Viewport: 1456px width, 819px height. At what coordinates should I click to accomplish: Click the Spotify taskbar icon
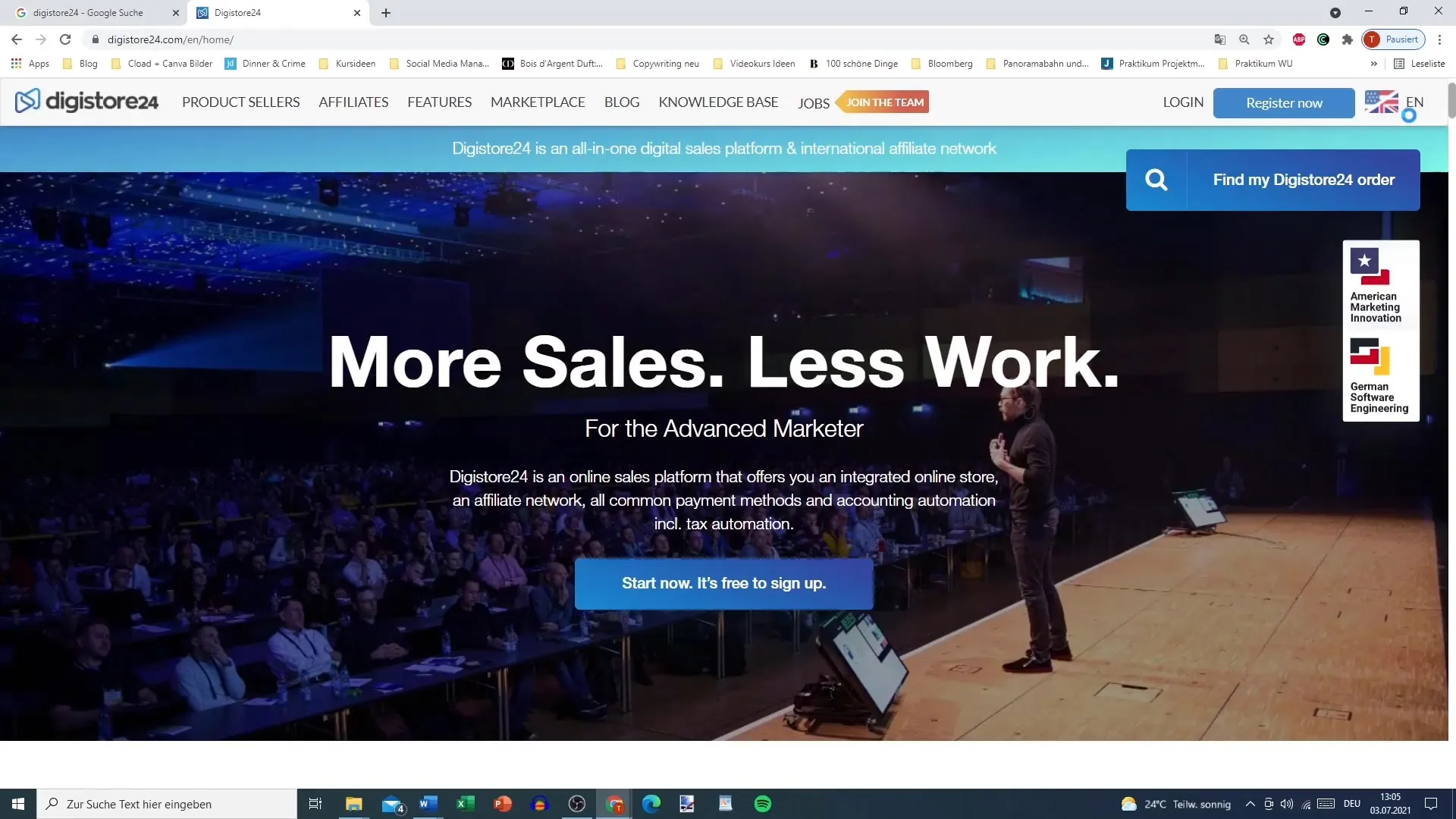point(764,804)
